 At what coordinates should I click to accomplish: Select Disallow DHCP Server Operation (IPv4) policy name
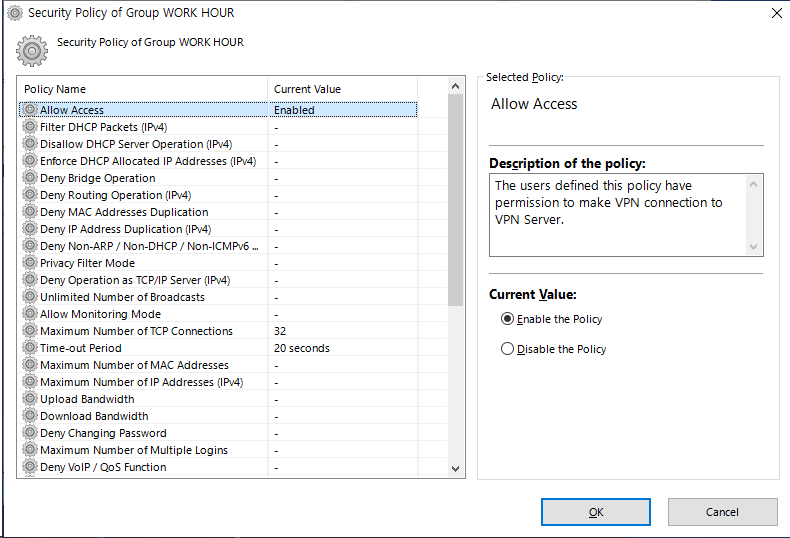coord(136,144)
